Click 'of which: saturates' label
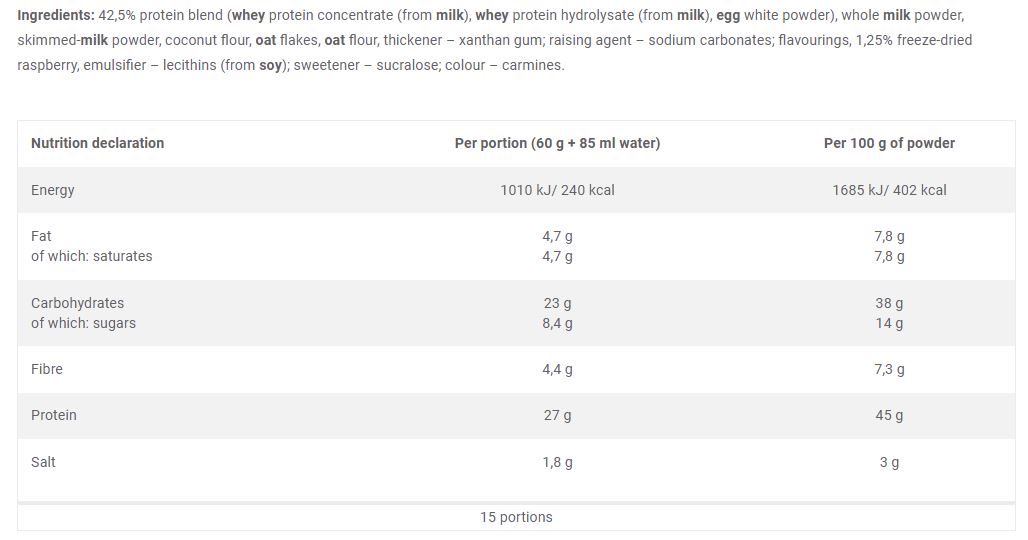The image size is (1028, 540). 91,256
